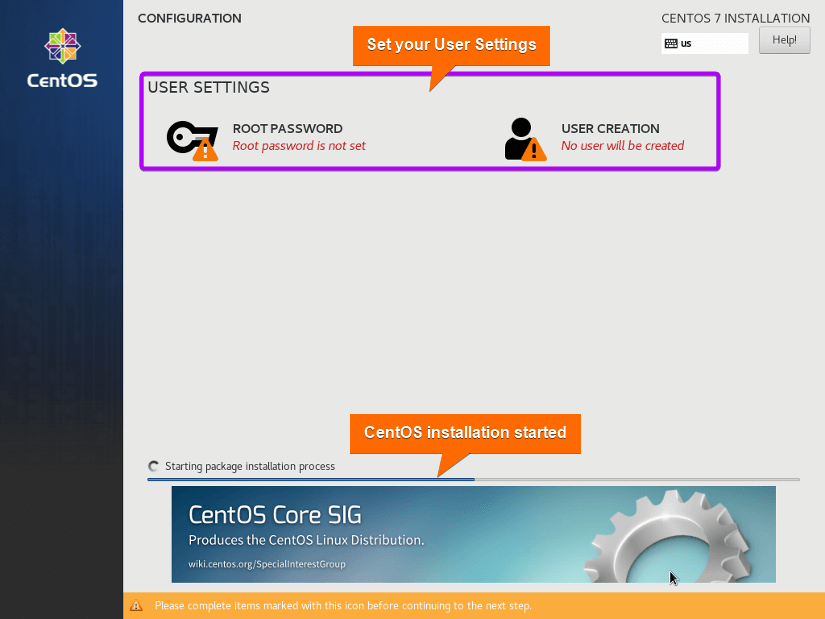Open the User Creation person icon
The width and height of the screenshot is (825, 619).
tap(525, 139)
